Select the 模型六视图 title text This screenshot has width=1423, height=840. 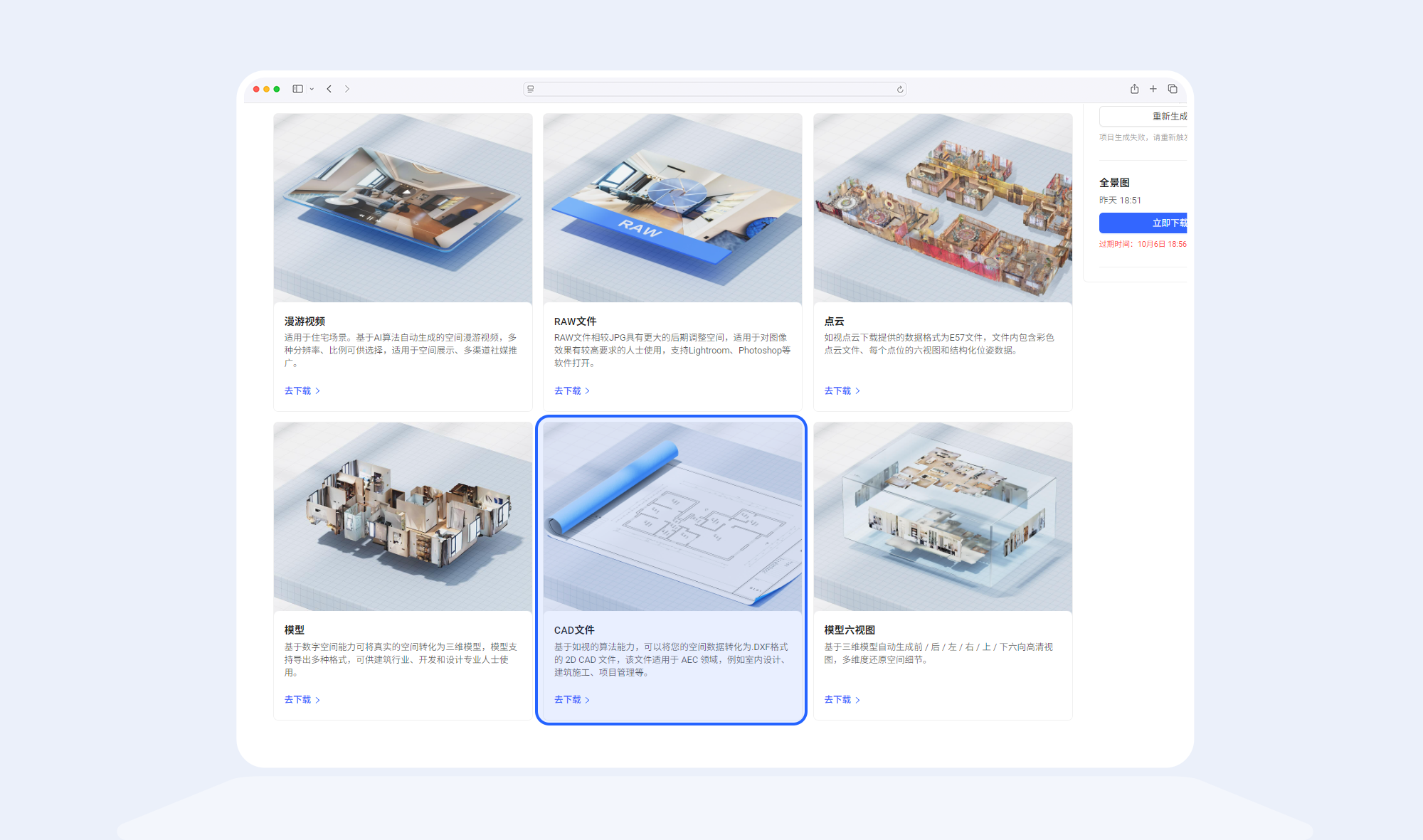click(850, 630)
